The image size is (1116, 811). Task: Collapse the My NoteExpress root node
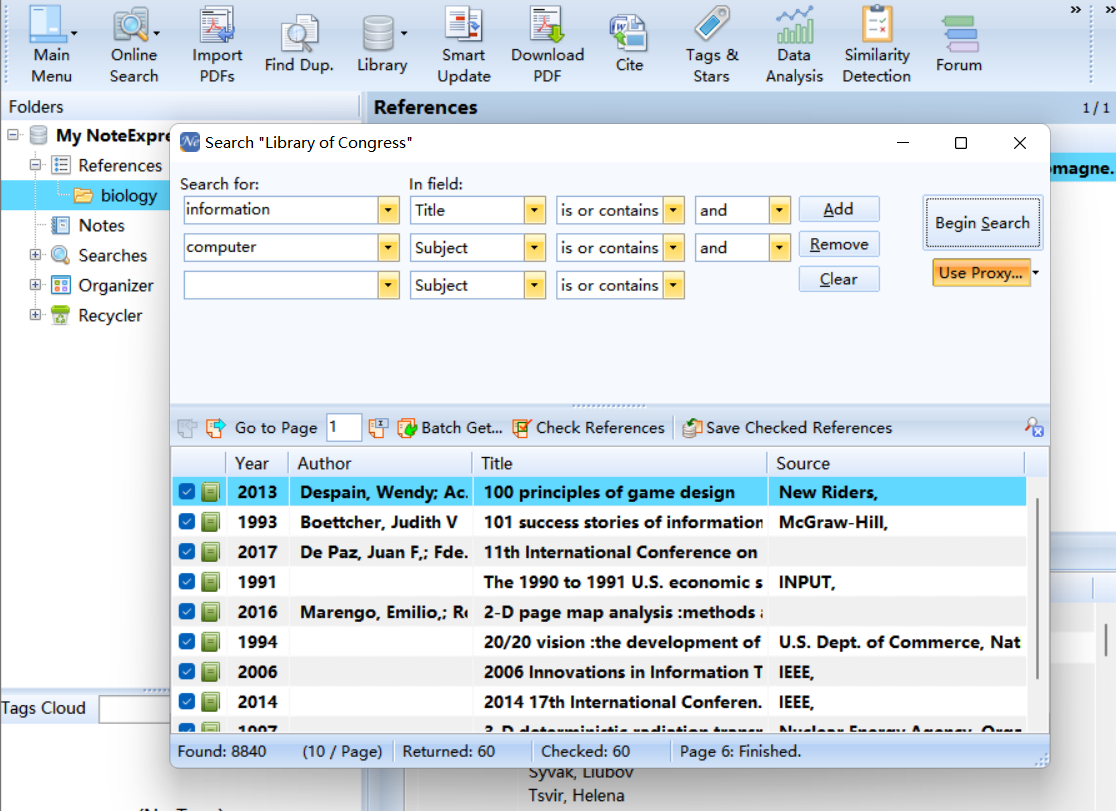coord(13,135)
